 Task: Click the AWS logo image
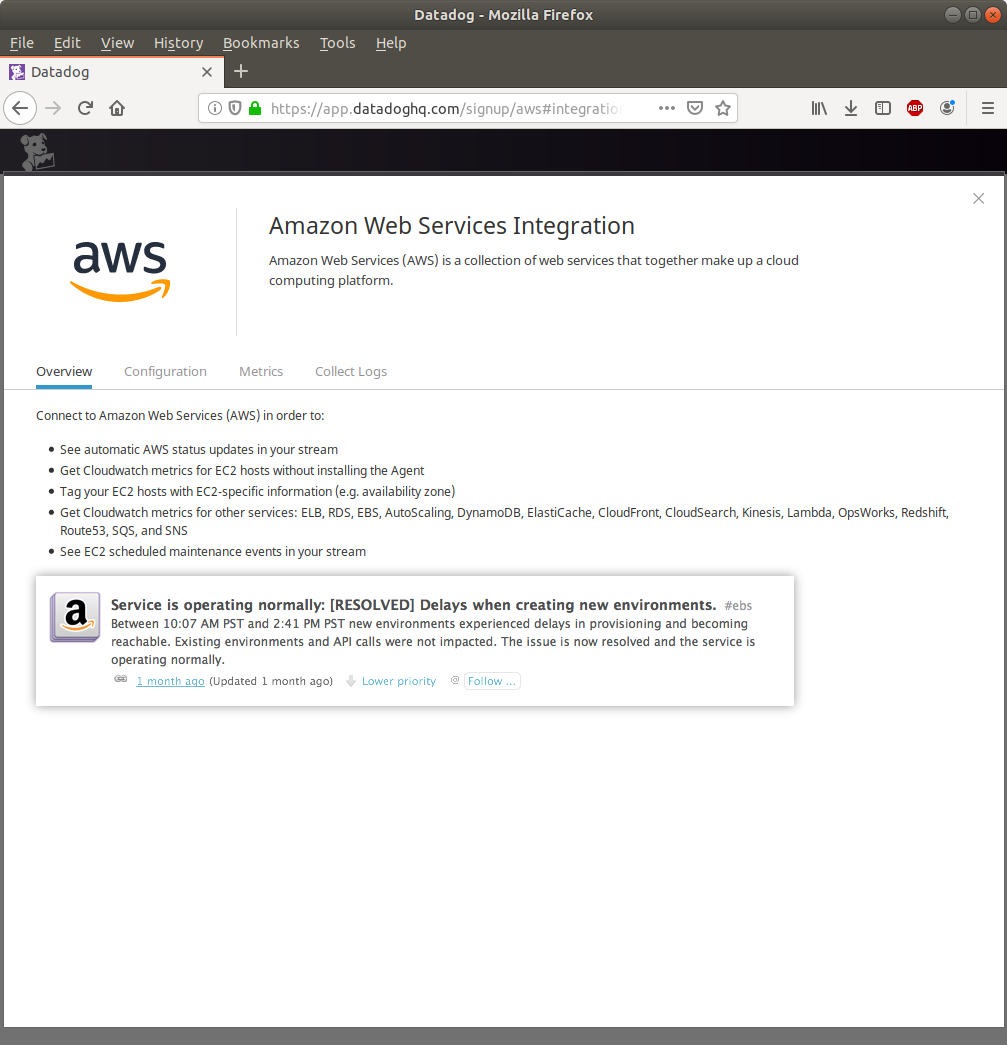[120, 271]
